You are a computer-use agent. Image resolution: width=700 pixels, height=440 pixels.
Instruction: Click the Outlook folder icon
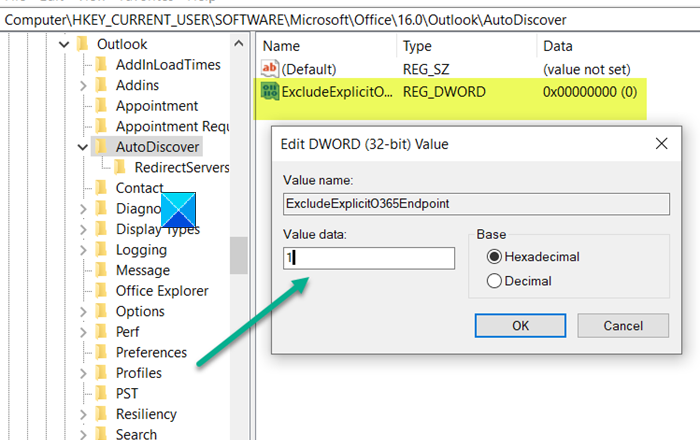click(x=83, y=44)
